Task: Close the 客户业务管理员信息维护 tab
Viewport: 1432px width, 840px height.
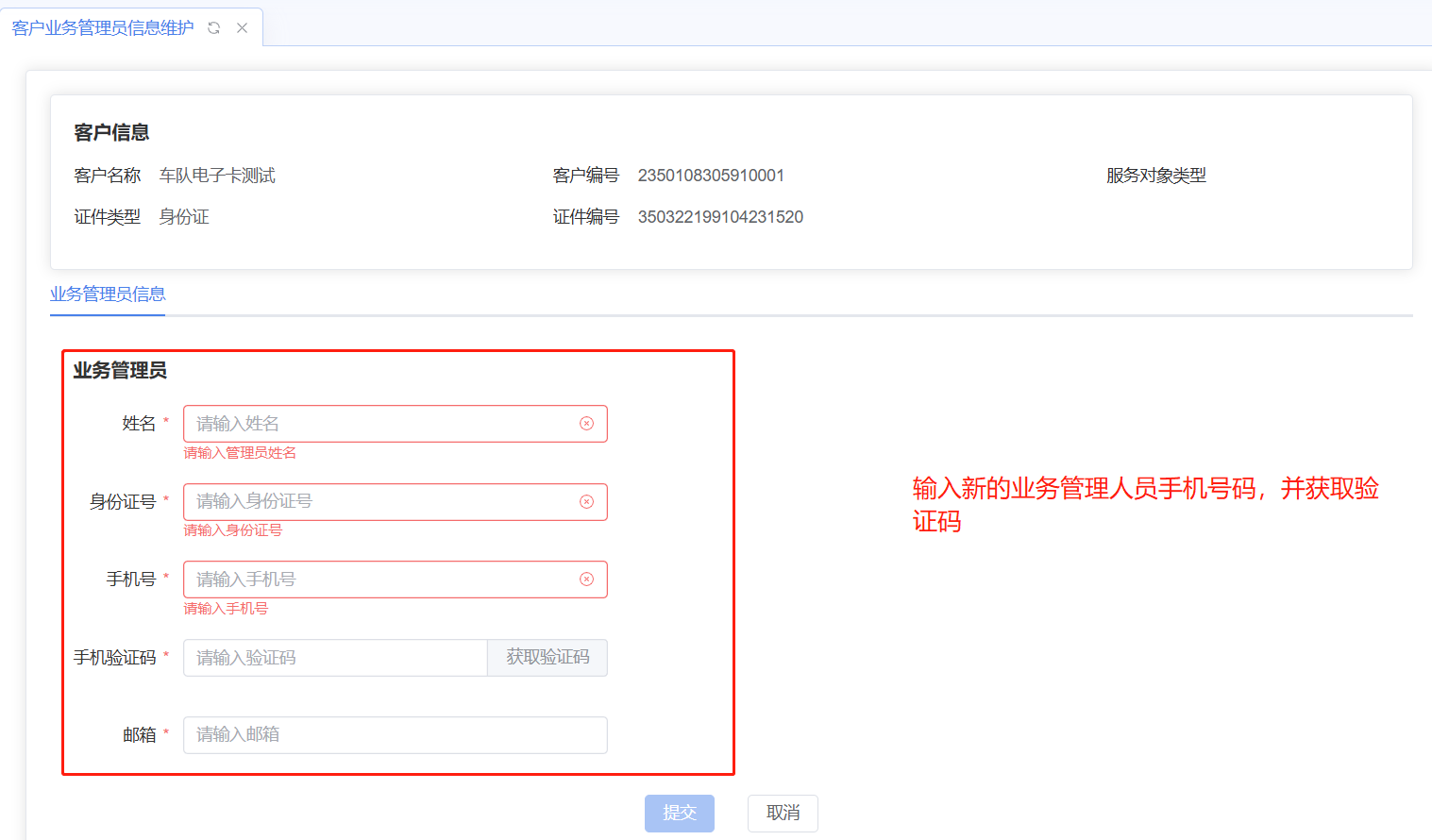Action: click(243, 28)
